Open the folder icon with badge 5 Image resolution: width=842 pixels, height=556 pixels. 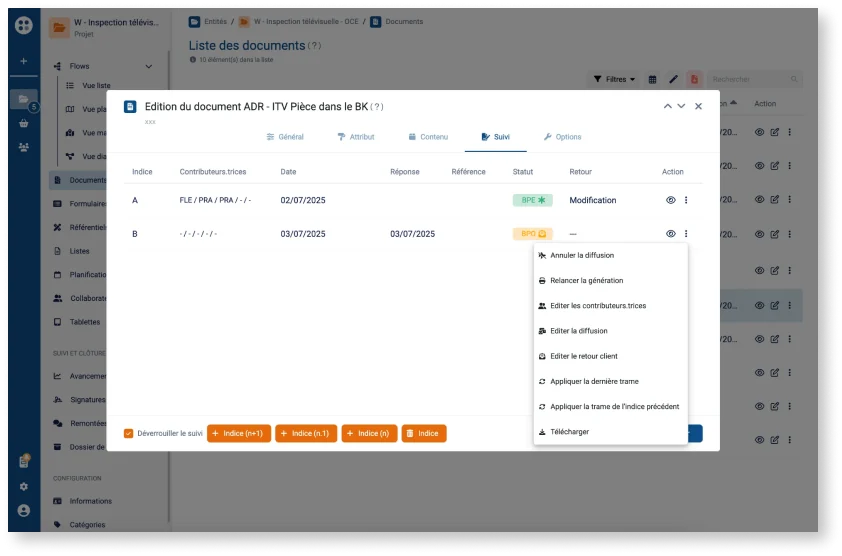click(x=24, y=99)
